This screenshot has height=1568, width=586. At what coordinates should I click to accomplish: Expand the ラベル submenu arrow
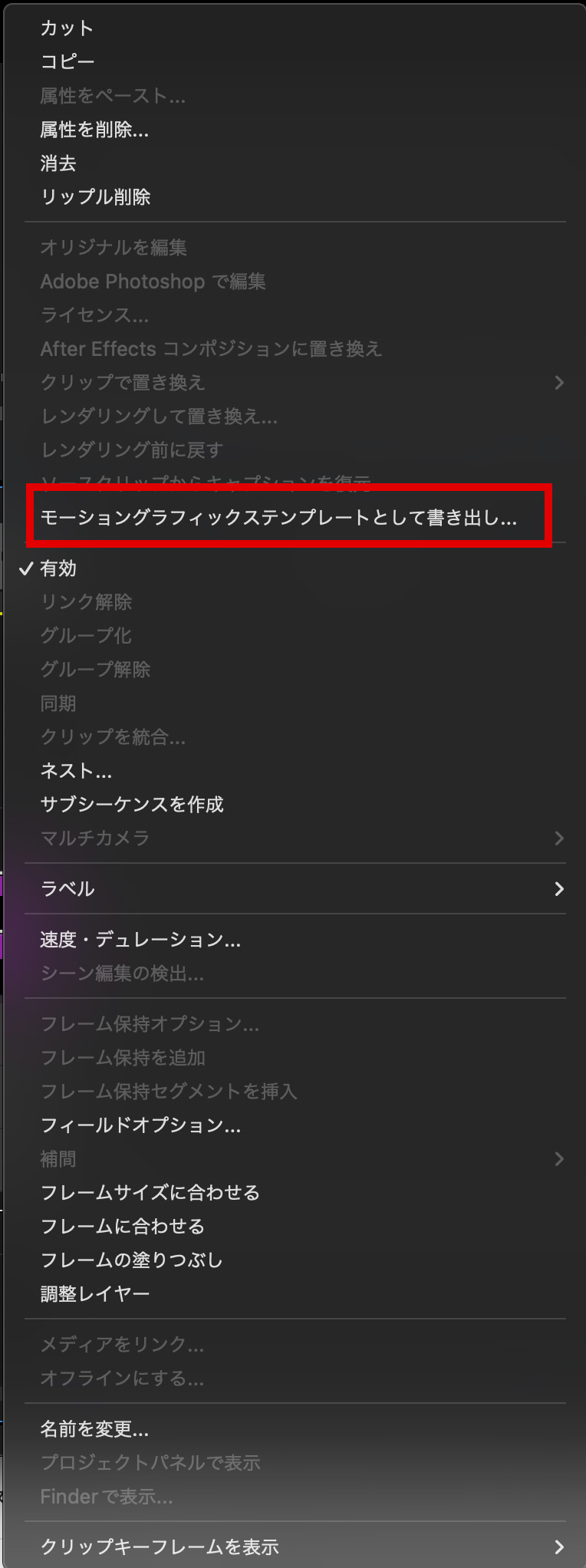pyautogui.click(x=559, y=889)
